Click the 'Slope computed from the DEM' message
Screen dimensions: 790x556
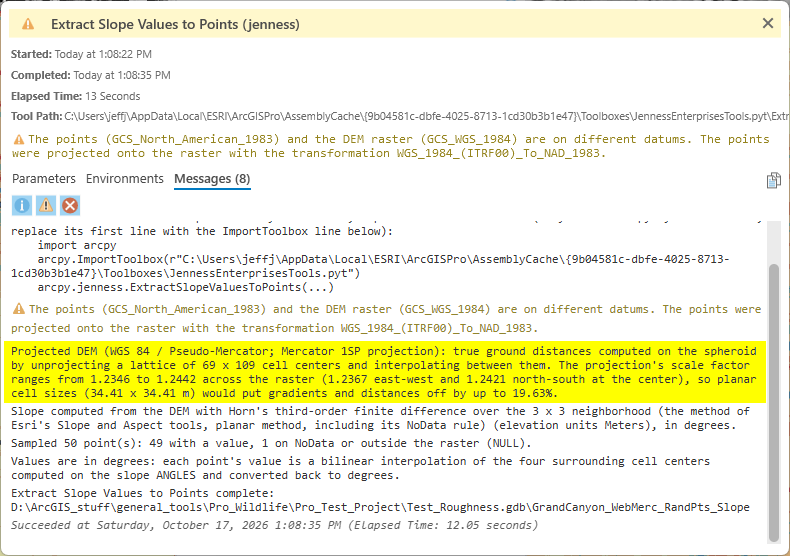click(380, 418)
